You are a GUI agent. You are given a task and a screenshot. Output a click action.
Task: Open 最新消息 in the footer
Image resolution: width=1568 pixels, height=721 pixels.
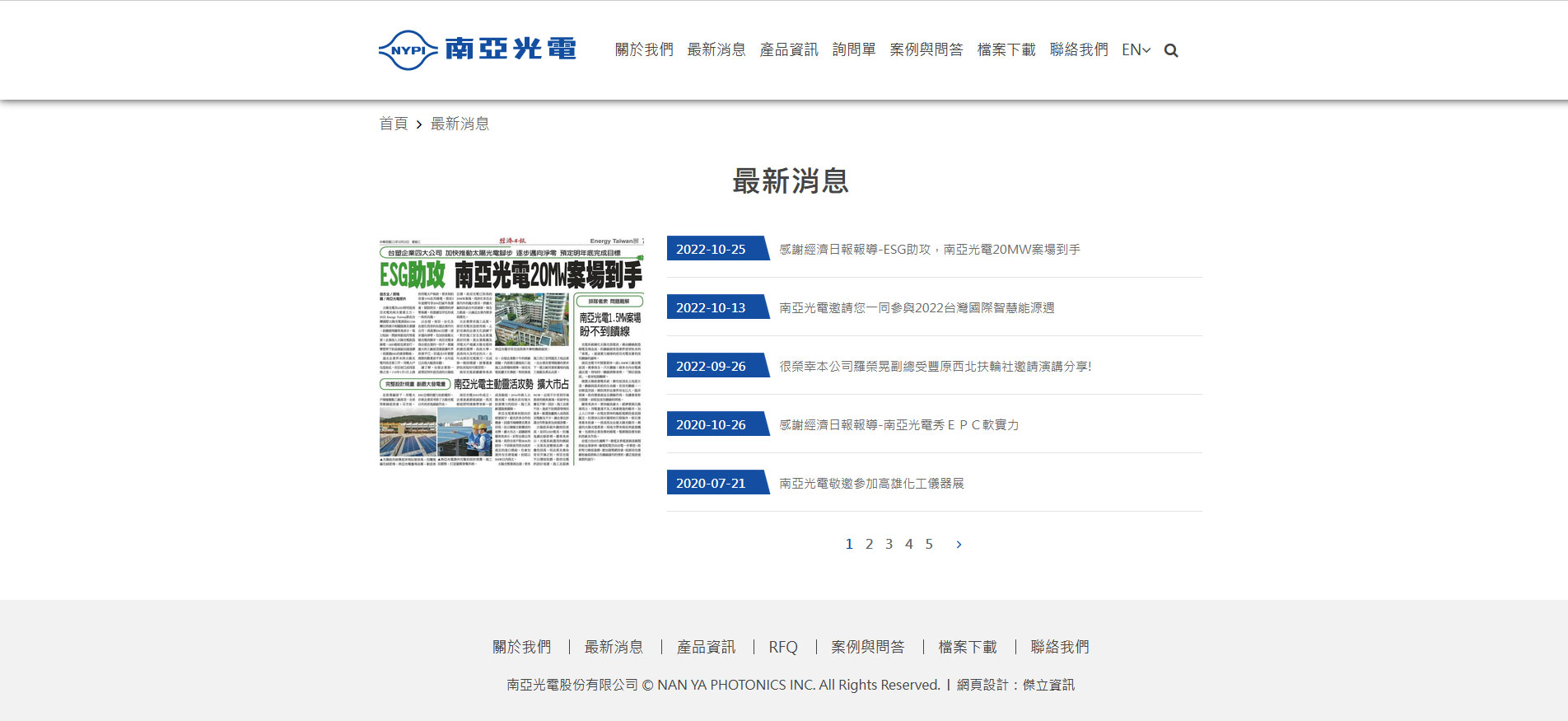click(x=614, y=647)
